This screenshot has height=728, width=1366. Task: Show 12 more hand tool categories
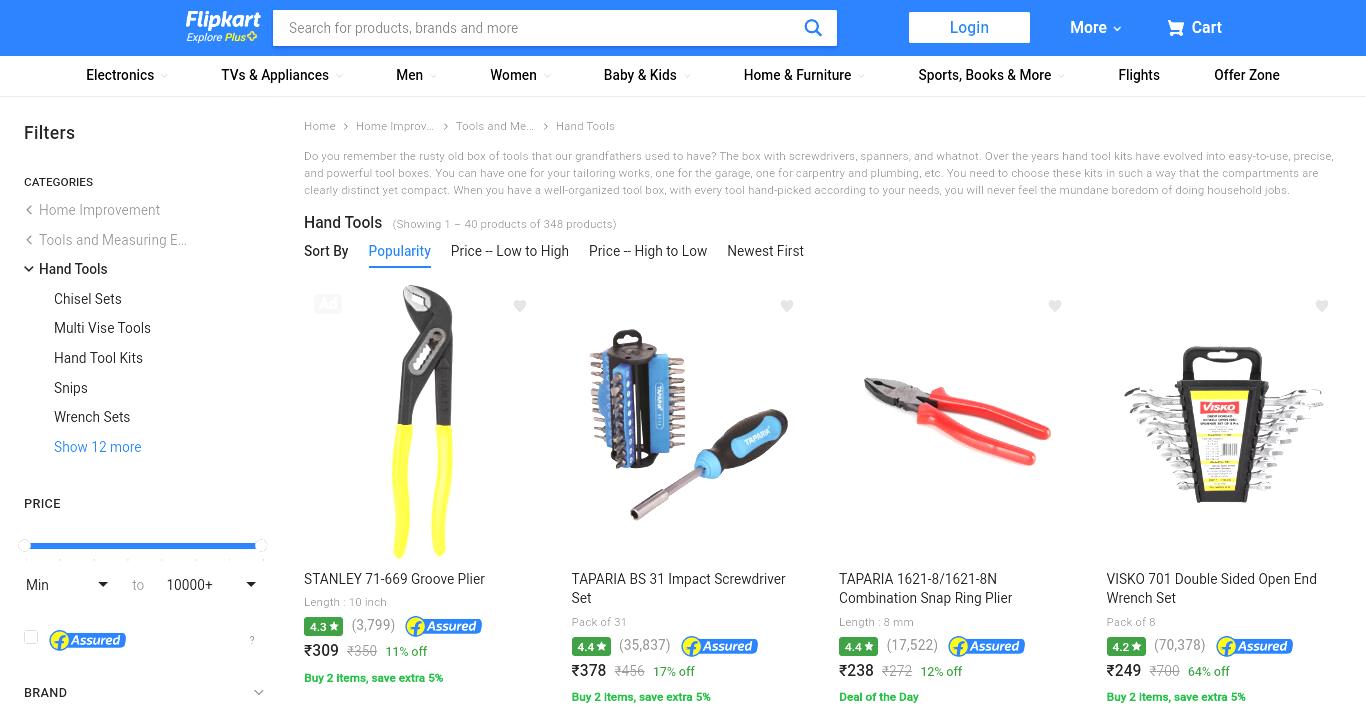(x=97, y=447)
